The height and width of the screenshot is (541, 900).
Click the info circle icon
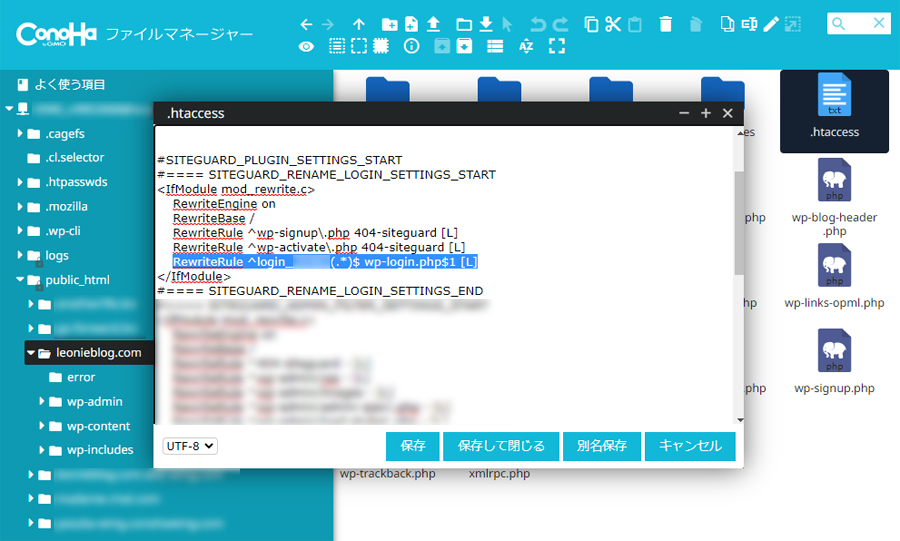click(x=412, y=46)
